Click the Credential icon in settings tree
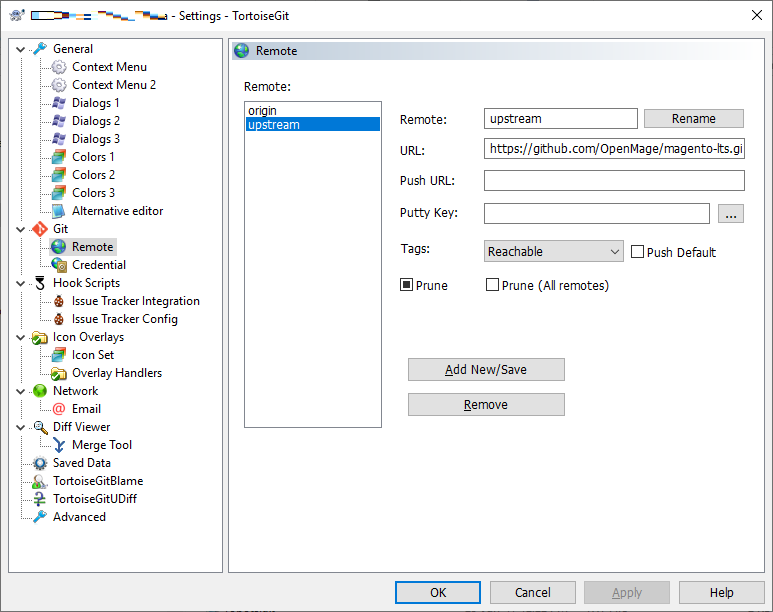773x612 pixels. (59, 265)
